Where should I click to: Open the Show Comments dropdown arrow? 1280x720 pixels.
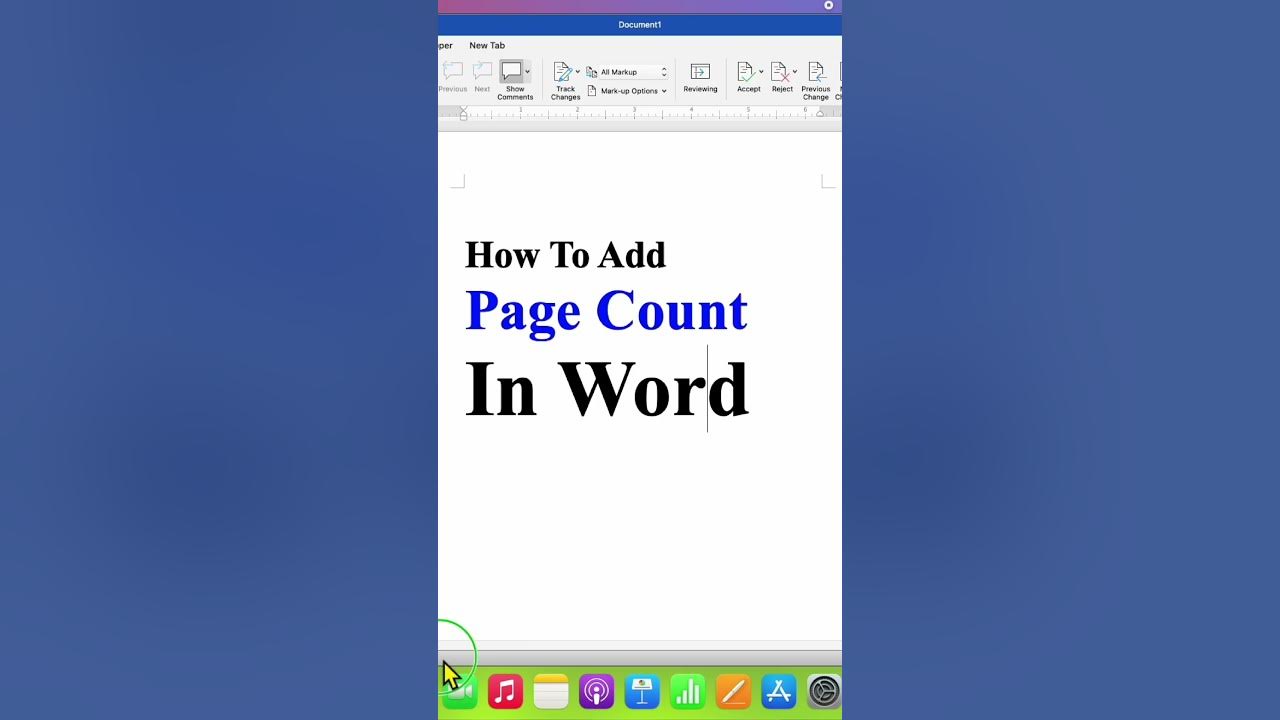[528, 72]
